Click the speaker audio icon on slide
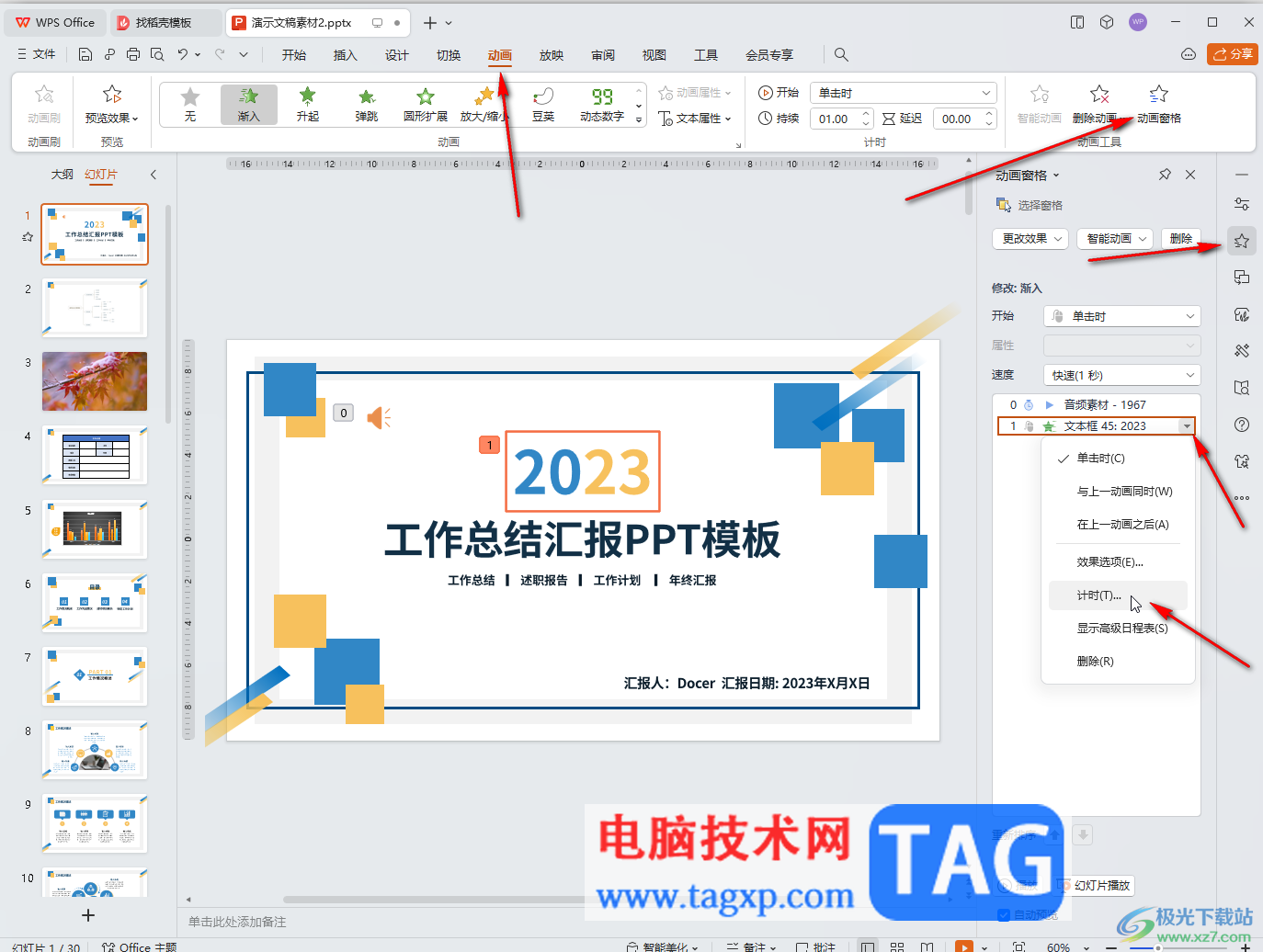This screenshot has height=952, width=1263. 379,418
